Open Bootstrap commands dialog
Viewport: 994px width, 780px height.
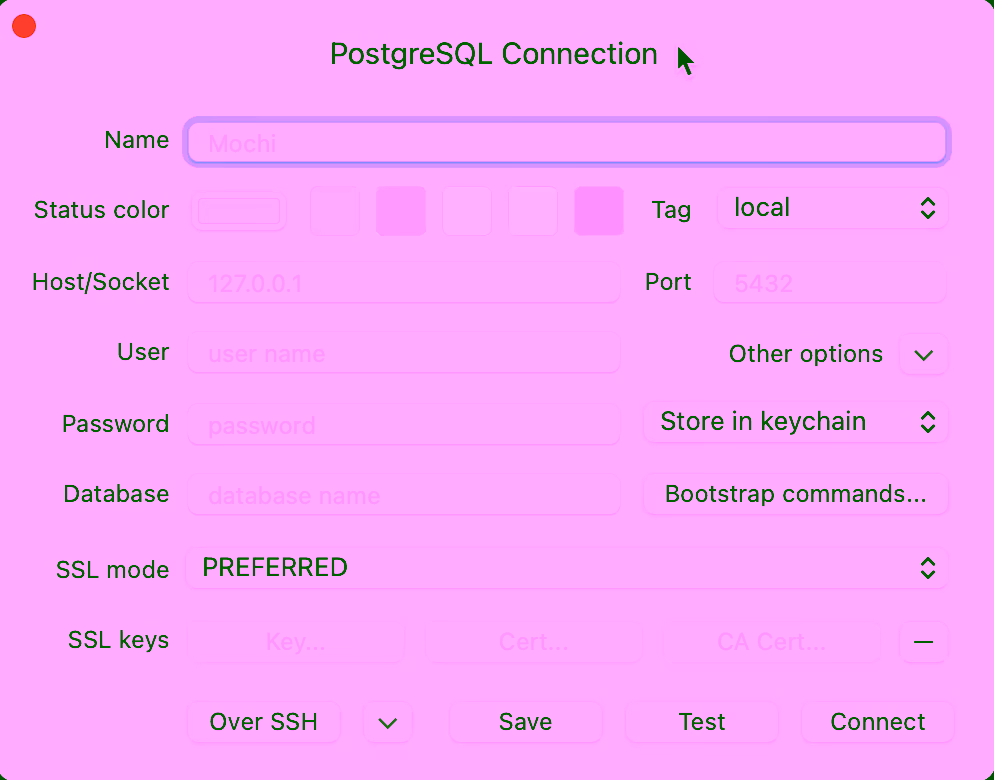click(x=795, y=494)
